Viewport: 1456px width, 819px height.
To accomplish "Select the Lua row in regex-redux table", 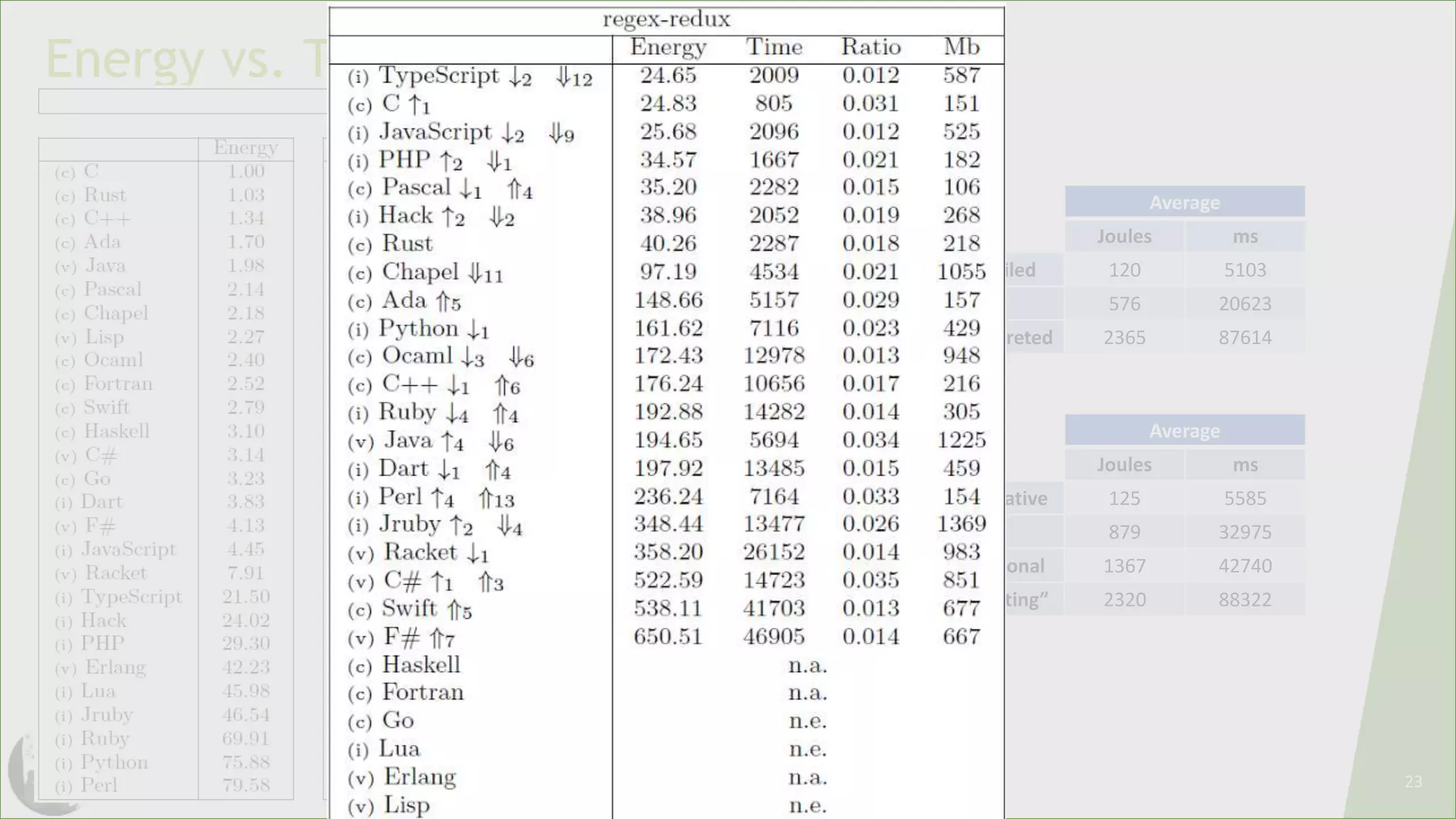I will pos(666,749).
